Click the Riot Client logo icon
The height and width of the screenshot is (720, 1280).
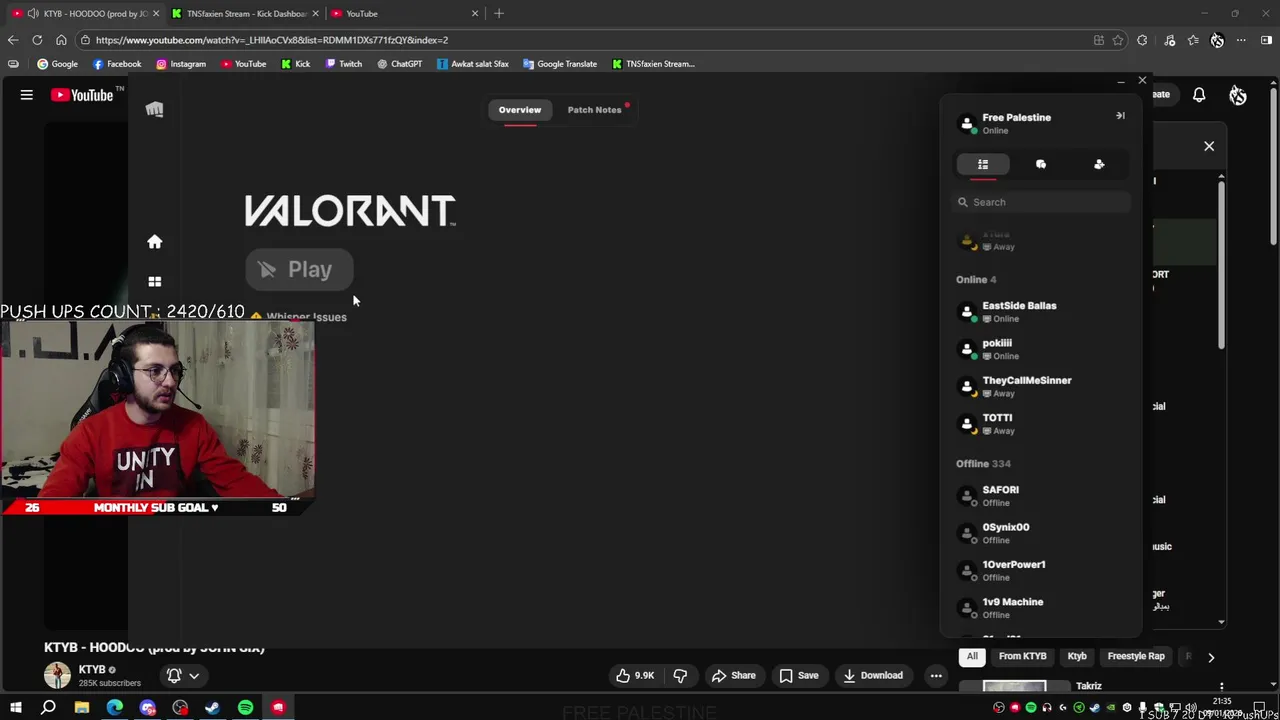154,109
